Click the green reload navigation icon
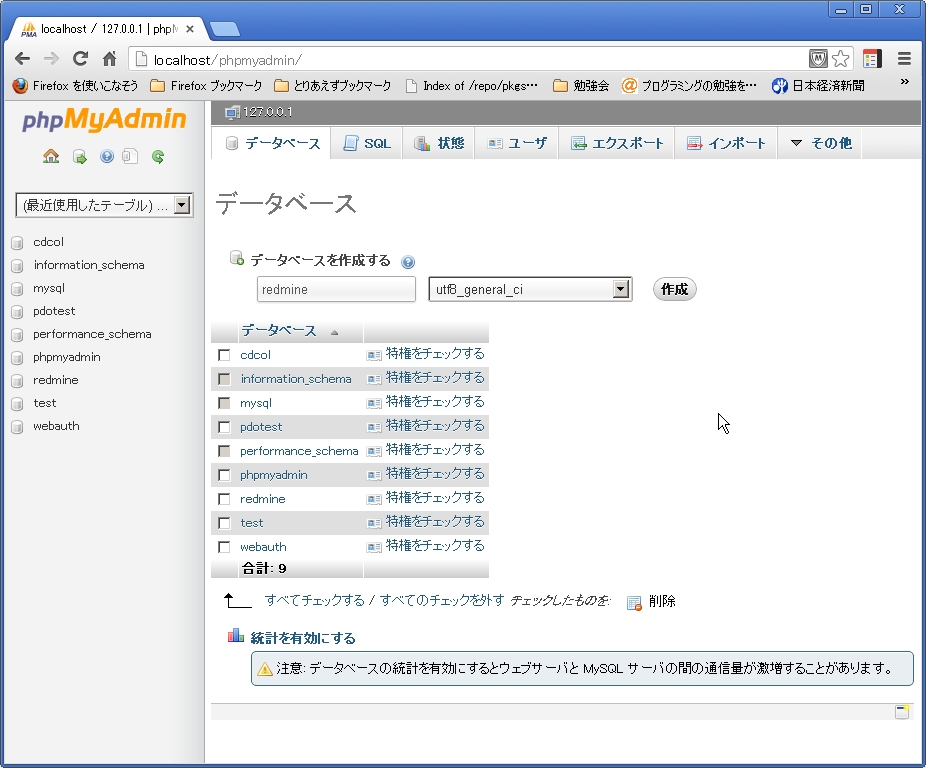 [x=158, y=157]
